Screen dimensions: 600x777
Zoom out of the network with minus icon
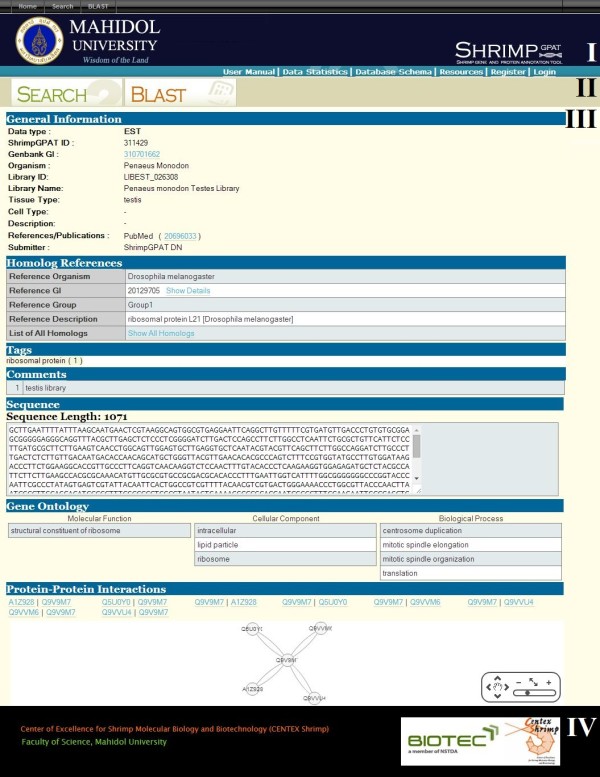click(x=518, y=681)
